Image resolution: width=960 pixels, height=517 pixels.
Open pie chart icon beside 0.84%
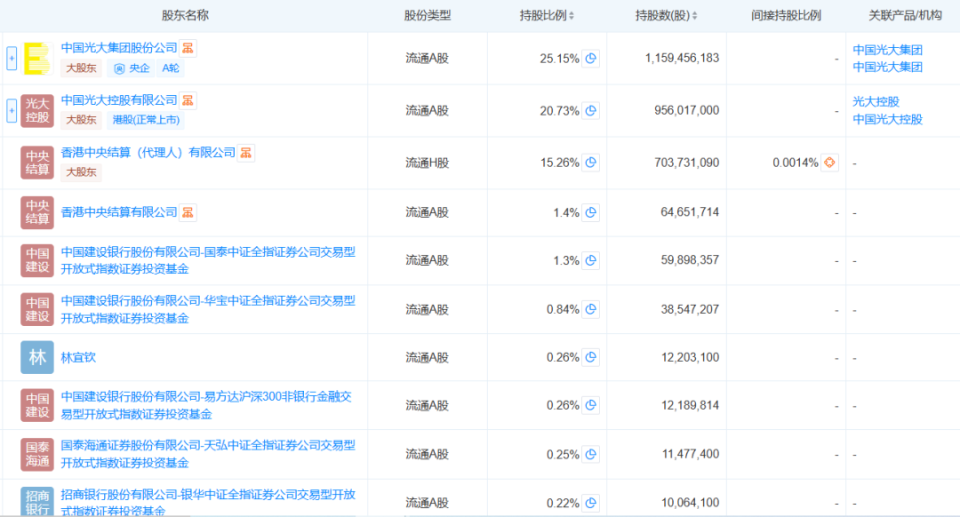click(591, 309)
